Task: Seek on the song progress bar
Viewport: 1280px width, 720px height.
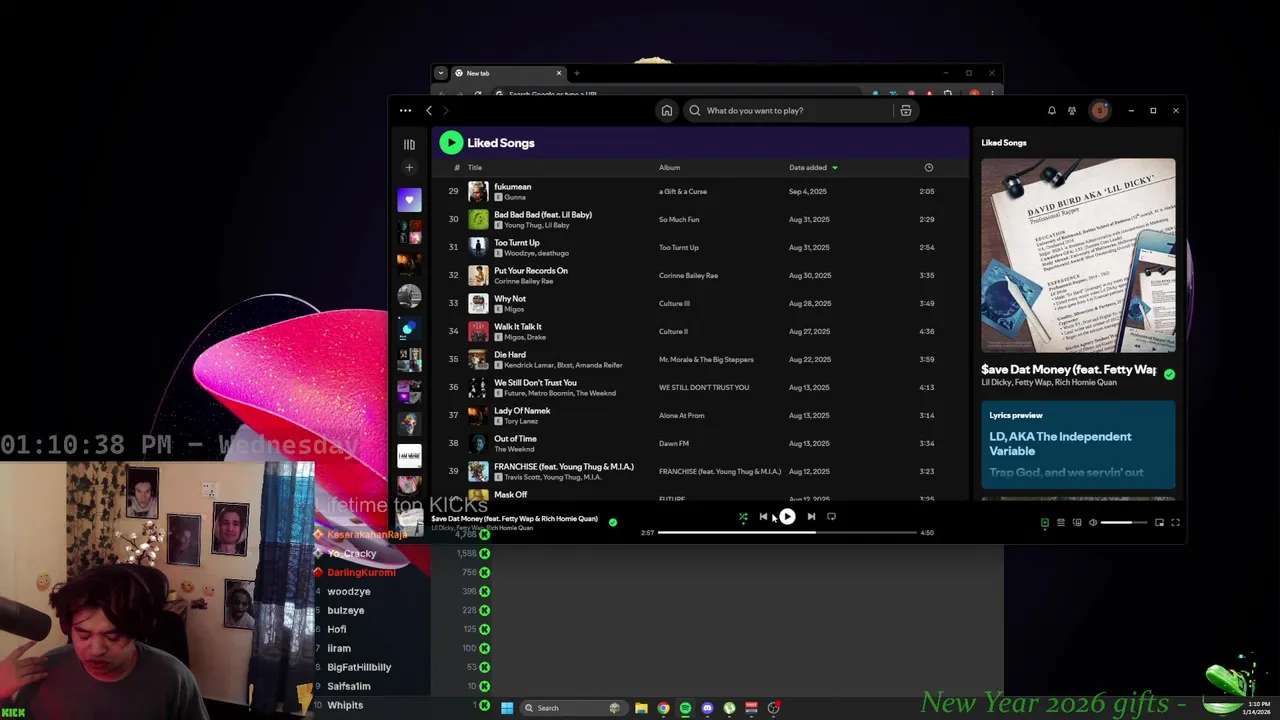Action: point(787,533)
